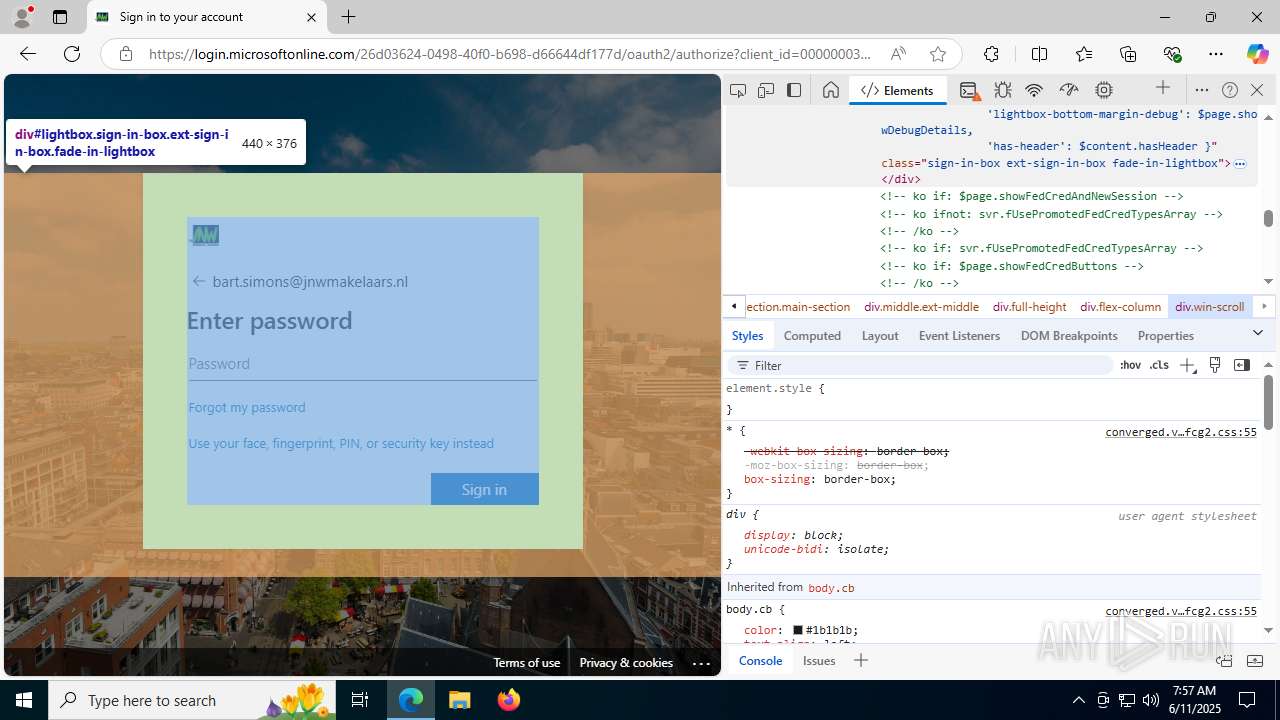
Task: Open the Layout tab
Action: (x=880, y=336)
